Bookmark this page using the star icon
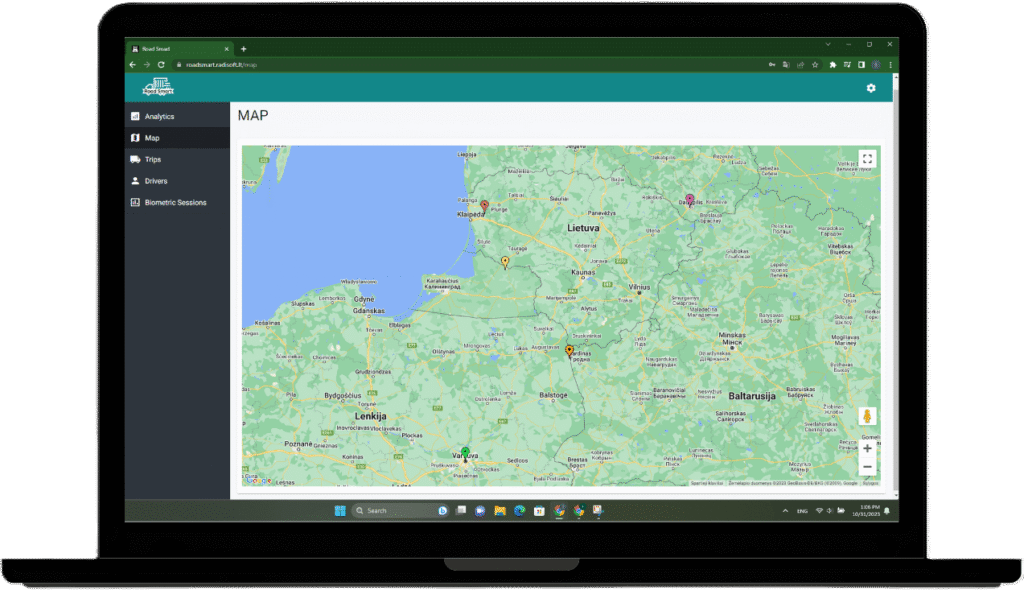 click(816, 65)
